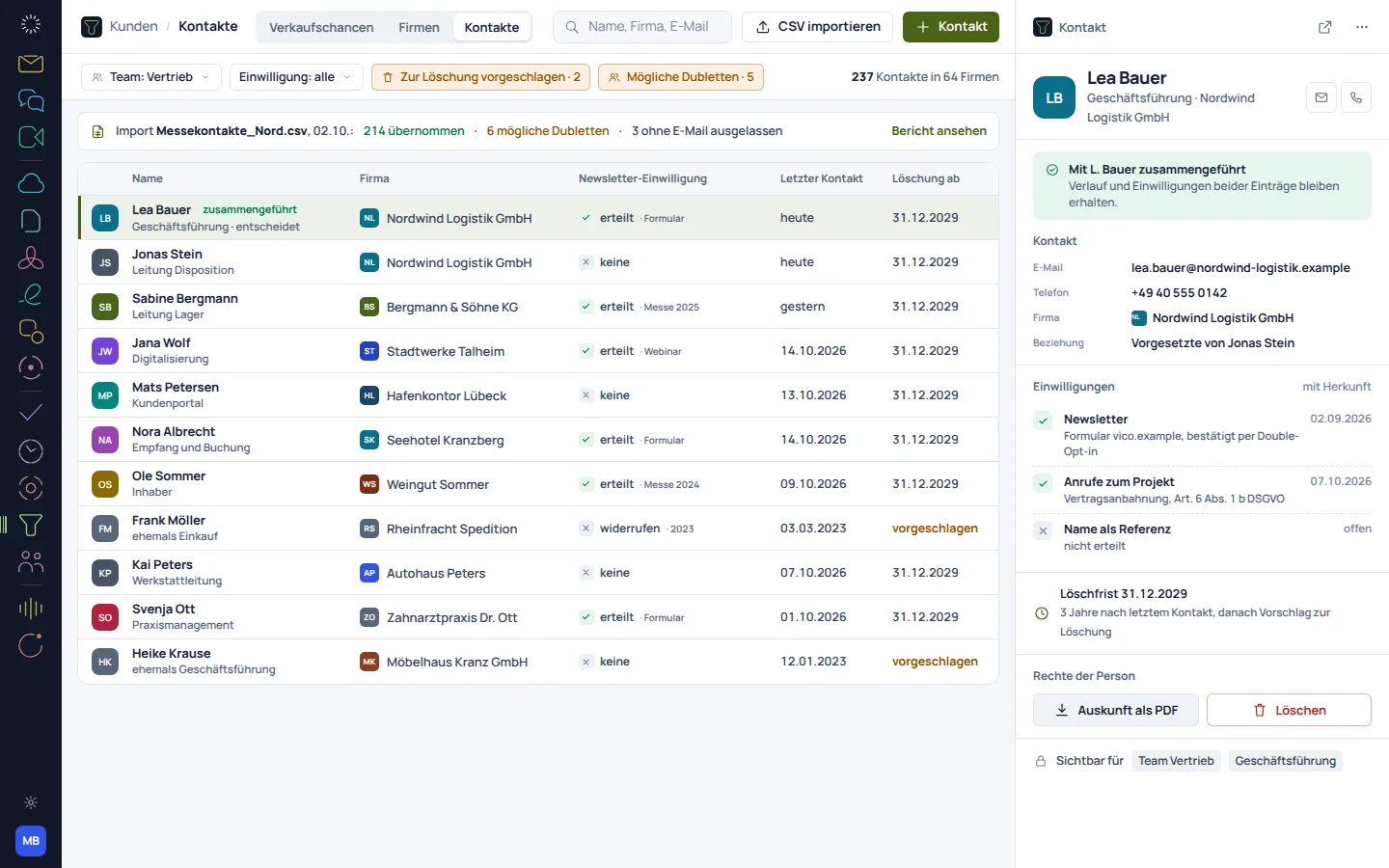Open the Einwilligung: alle filter dropdown

pos(296,77)
